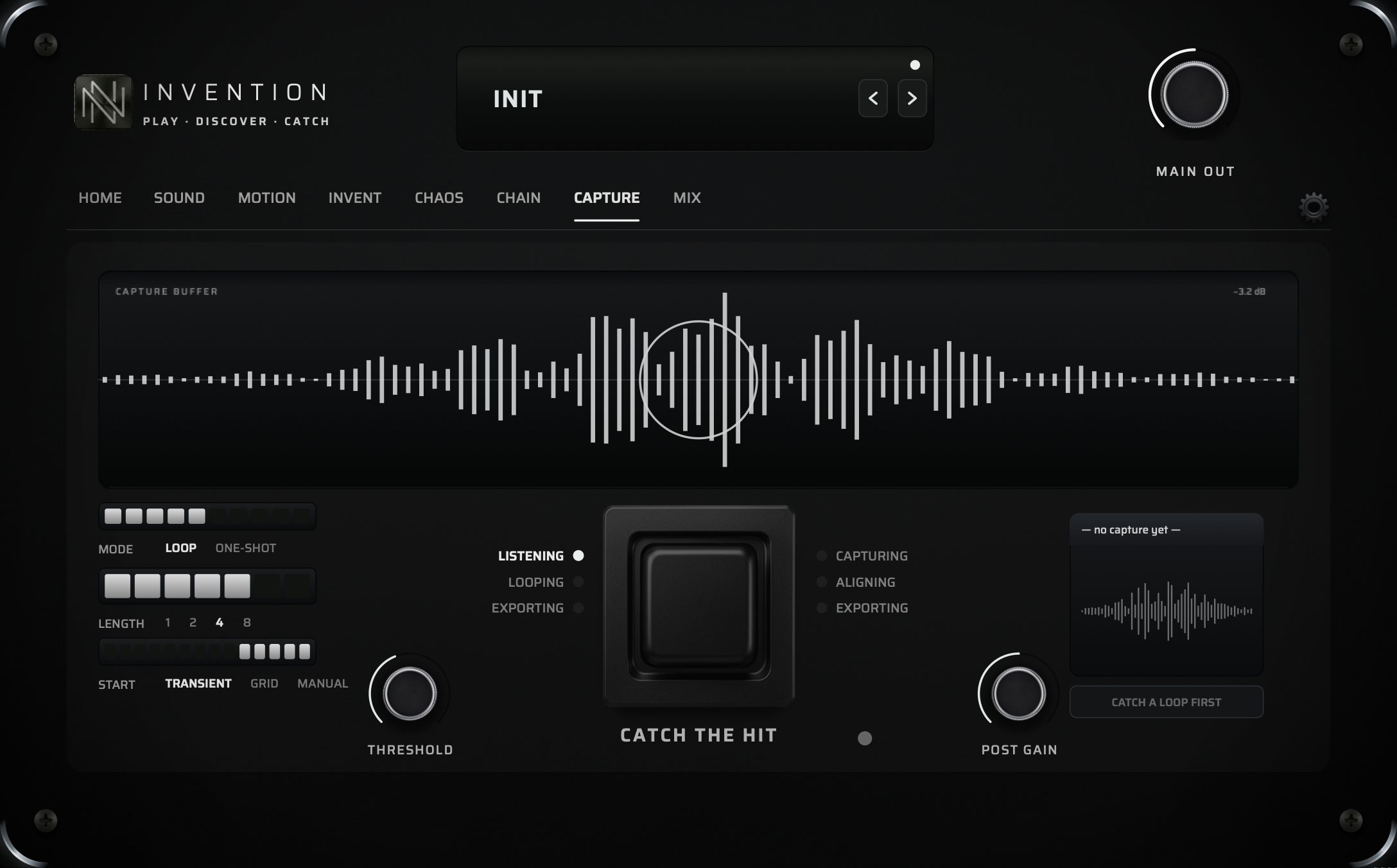
Task: Open the settings gear icon
Action: point(1314,207)
